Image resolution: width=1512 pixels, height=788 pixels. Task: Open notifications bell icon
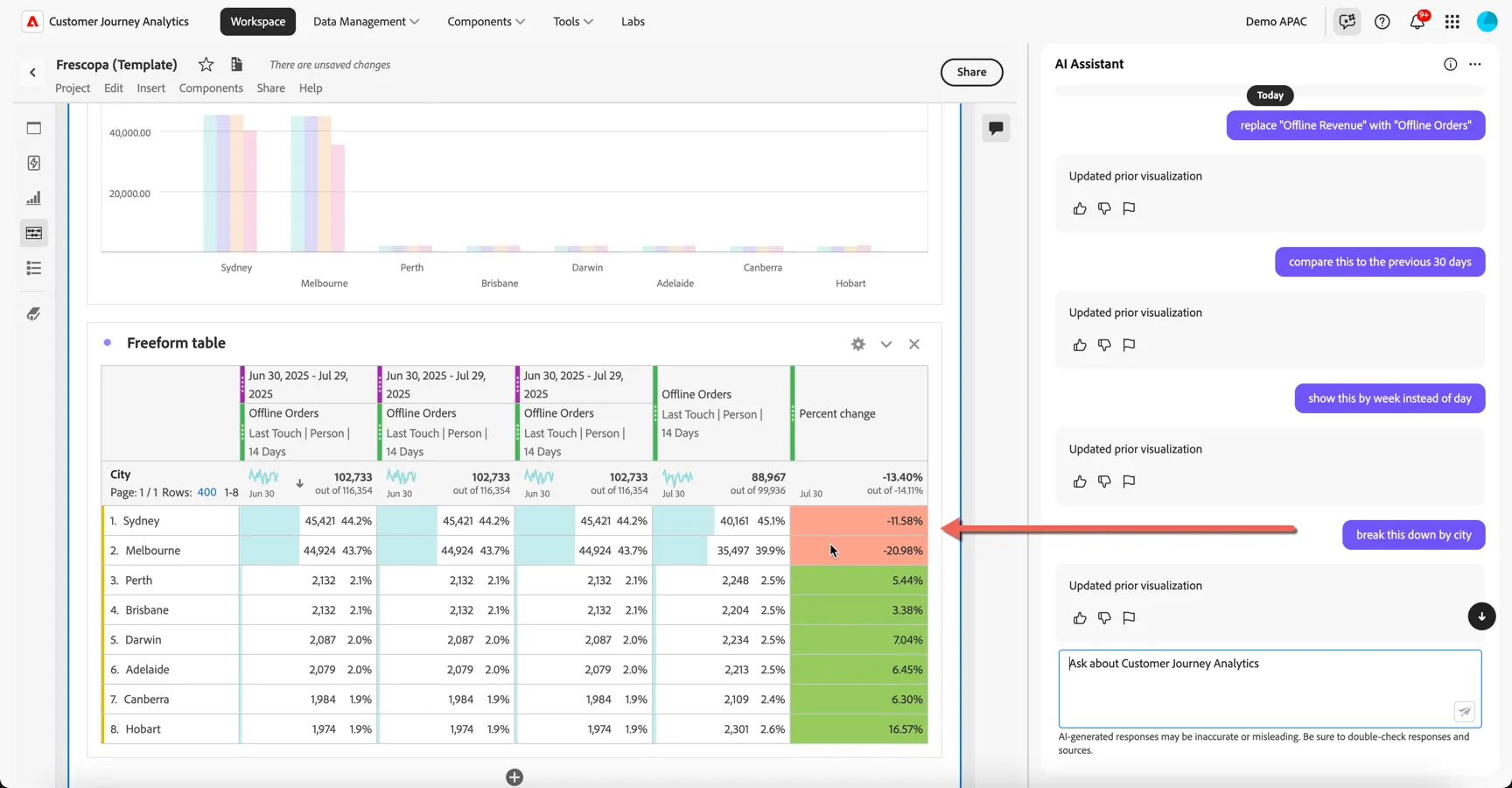[1418, 21]
